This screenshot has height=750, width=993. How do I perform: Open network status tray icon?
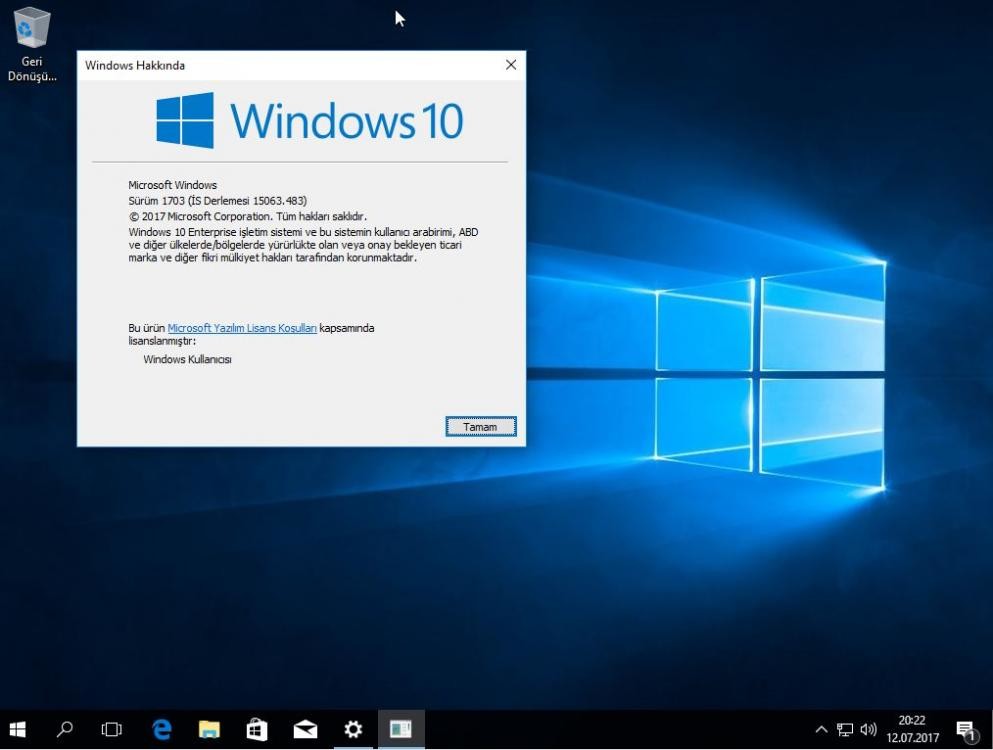pos(845,730)
